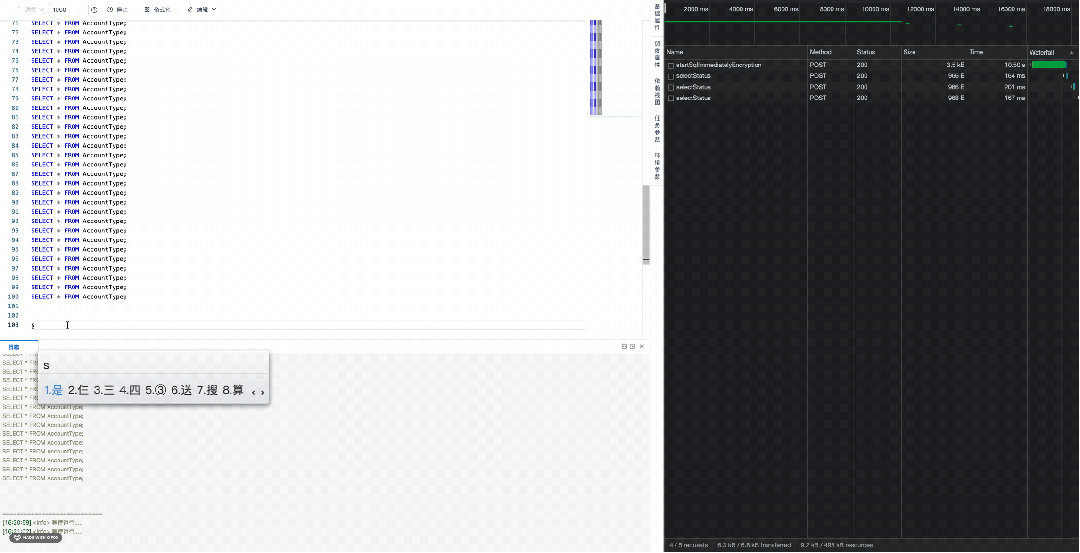Viewport: 1080px width, 553px height.
Task: Open the third vertical tab in right sidebar
Action: pos(657,90)
